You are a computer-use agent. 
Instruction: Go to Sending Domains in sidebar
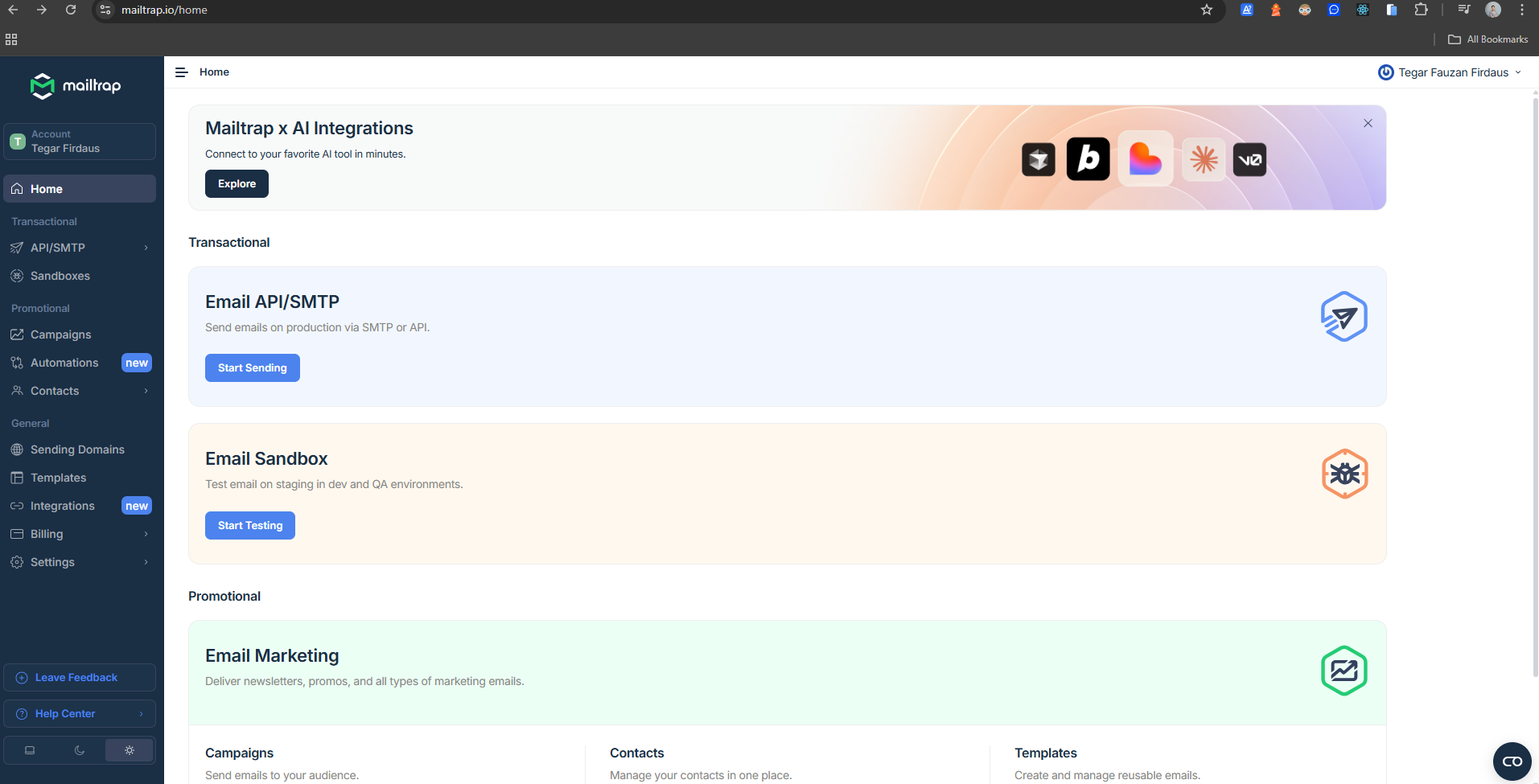pos(77,449)
